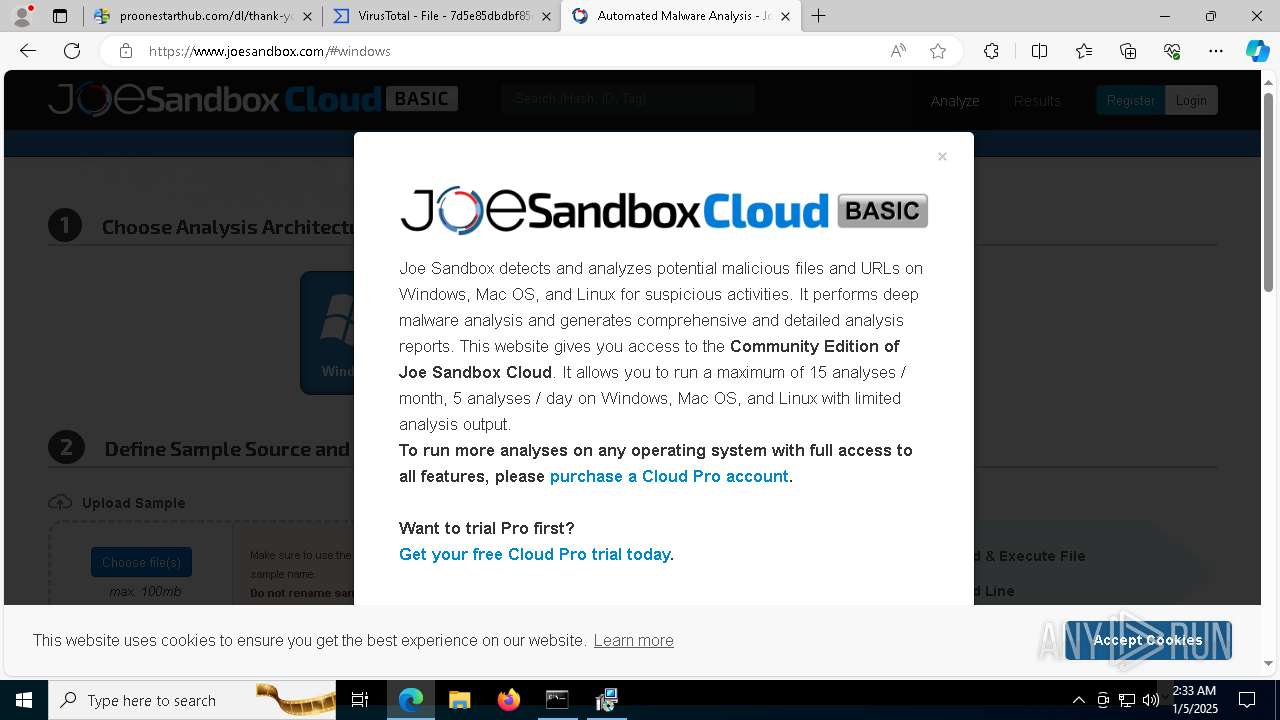Viewport: 1280px width, 720px height.
Task: Toggle Read aloud in address bar
Action: click(x=898, y=51)
